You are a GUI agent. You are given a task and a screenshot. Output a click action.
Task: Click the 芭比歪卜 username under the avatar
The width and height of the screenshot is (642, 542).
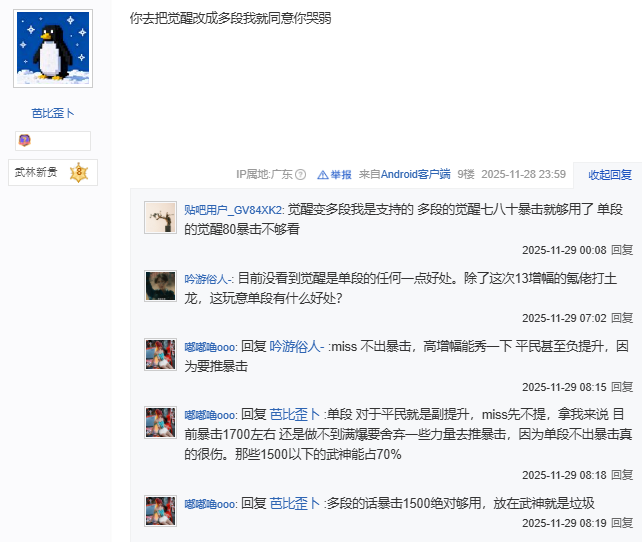click(53, 113)
